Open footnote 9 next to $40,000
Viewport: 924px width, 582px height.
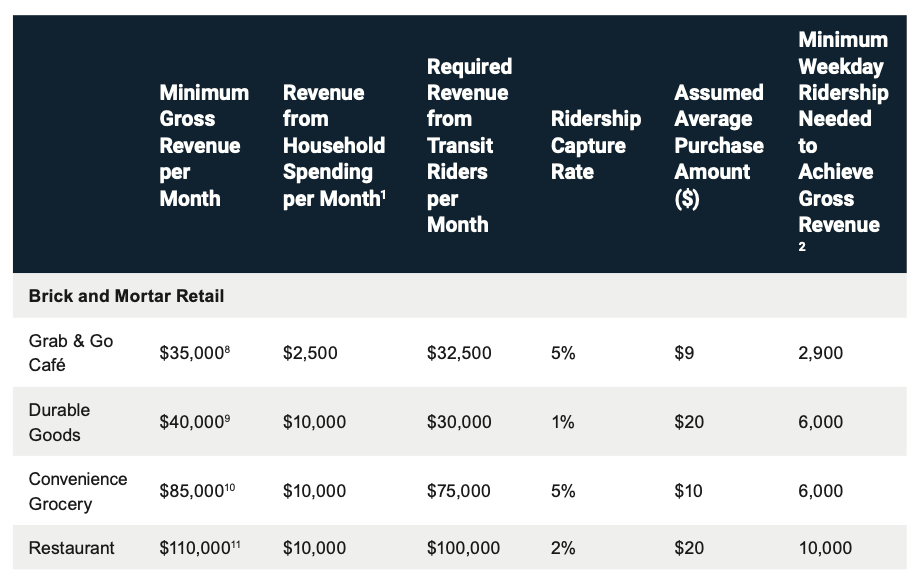click(227, 417)
